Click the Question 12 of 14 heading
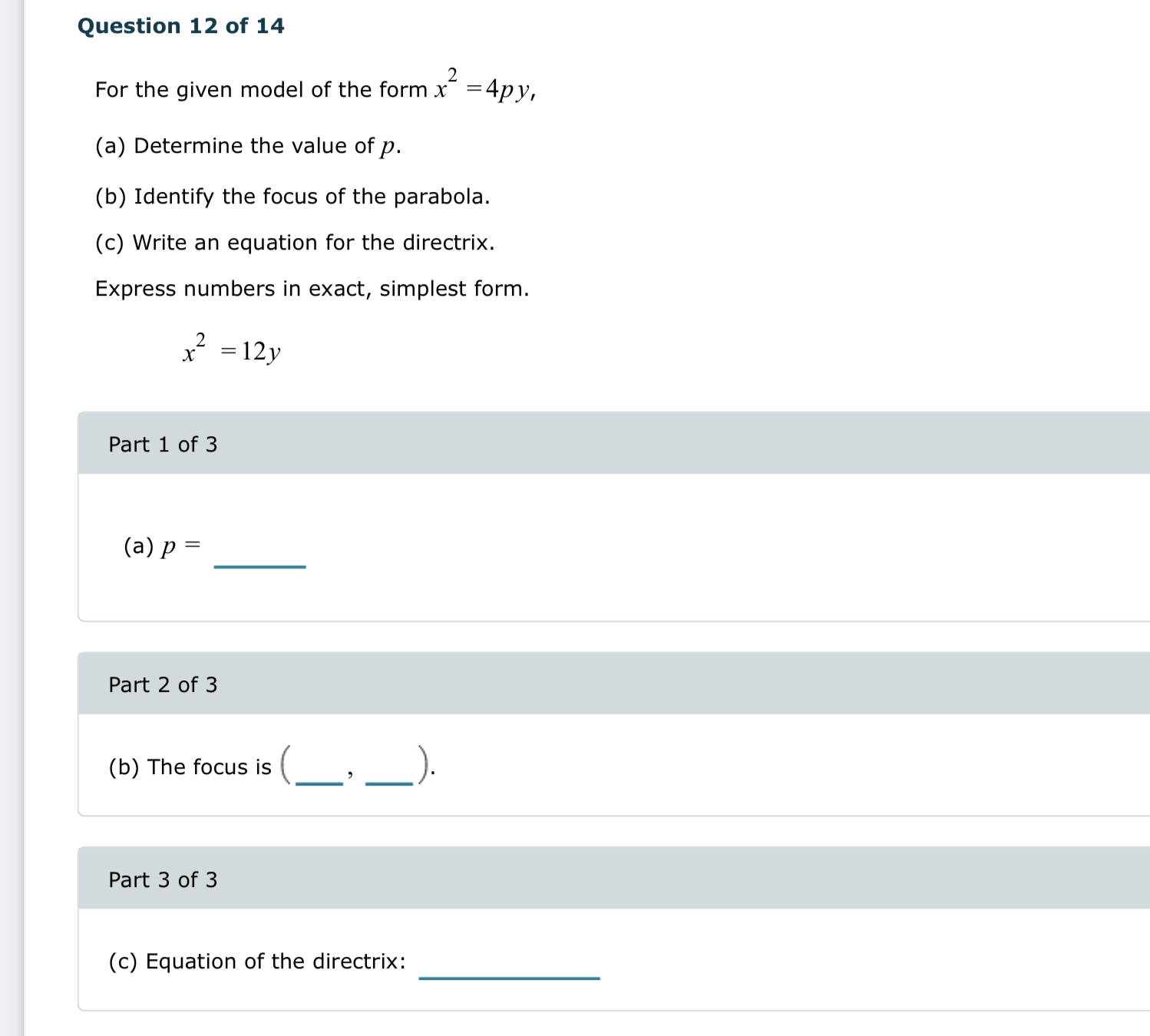This screenshot has height=1036, width=1150. [x=180, y=25]
